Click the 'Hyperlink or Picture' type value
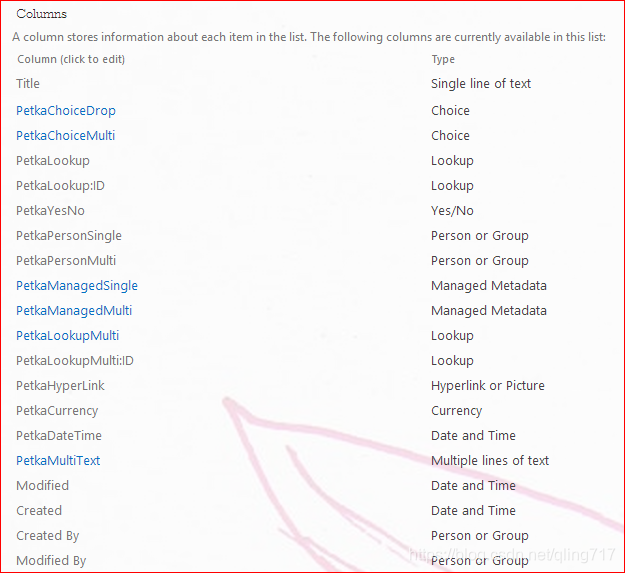 pos(487,386)
